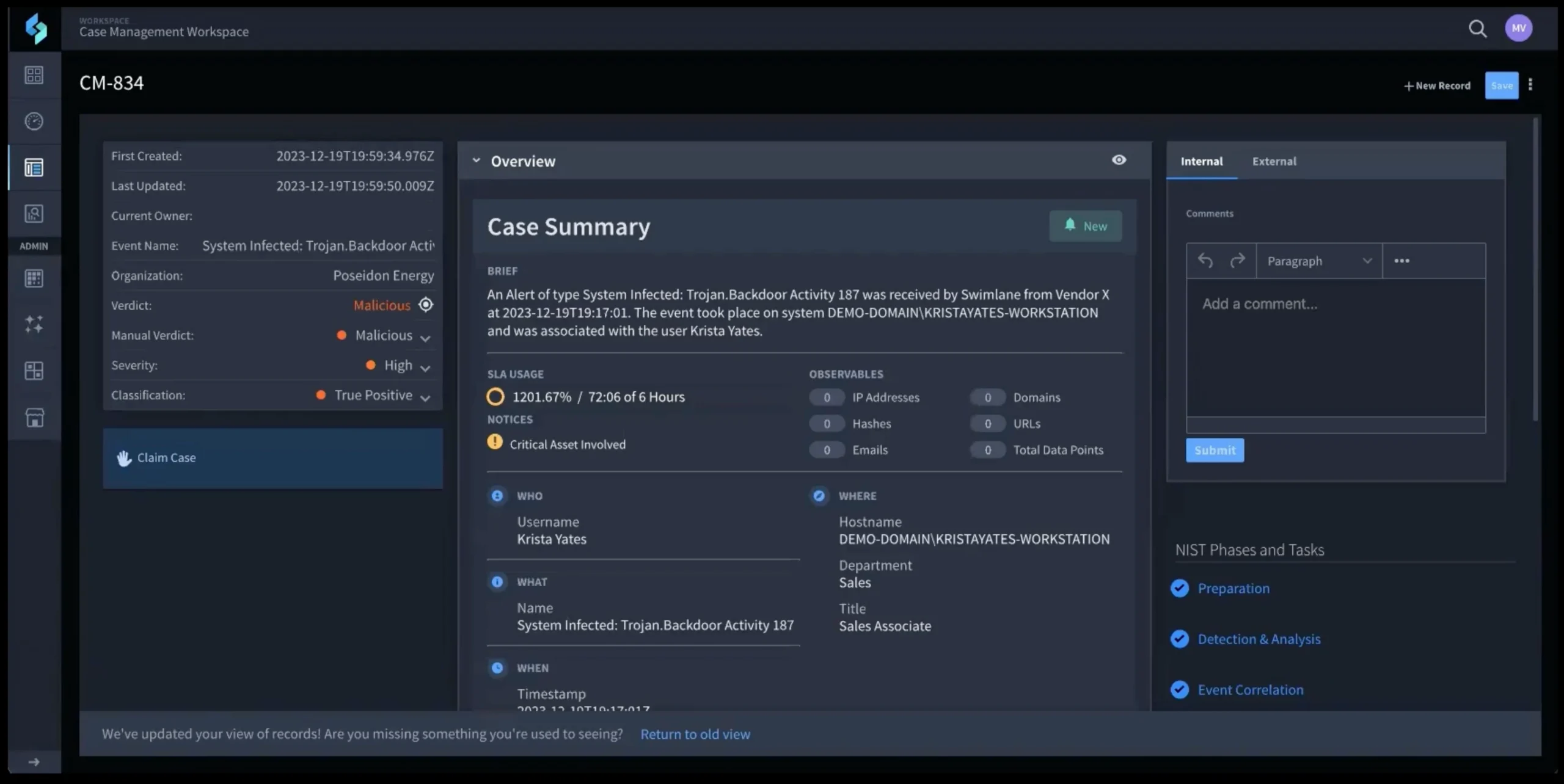Click the Swimlane logo icon
The height and width of the screenshot is (784, 1564).
pos(35,28)
